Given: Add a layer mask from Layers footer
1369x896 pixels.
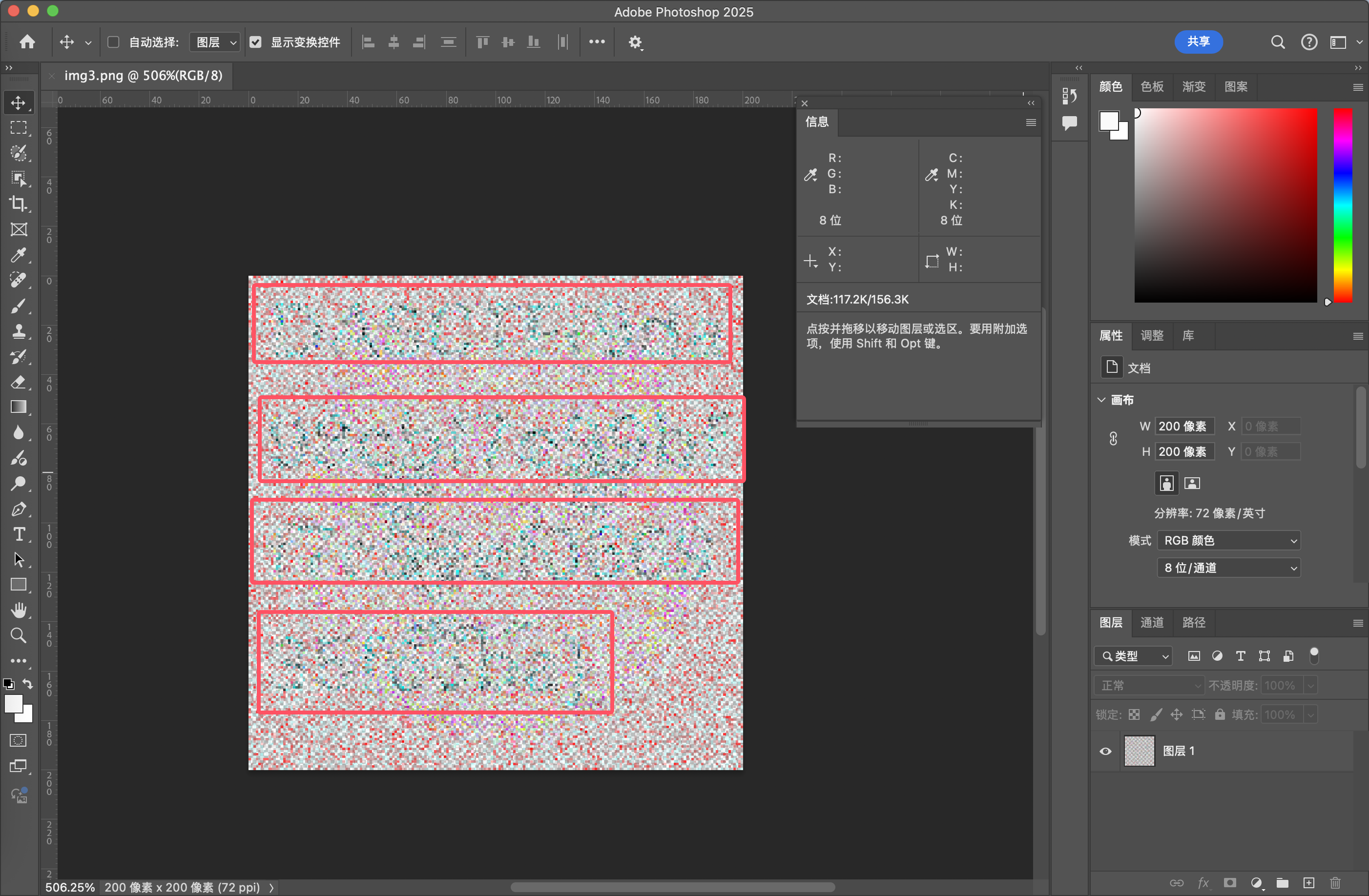Looking at the screenshot, I should point(1230,883).
